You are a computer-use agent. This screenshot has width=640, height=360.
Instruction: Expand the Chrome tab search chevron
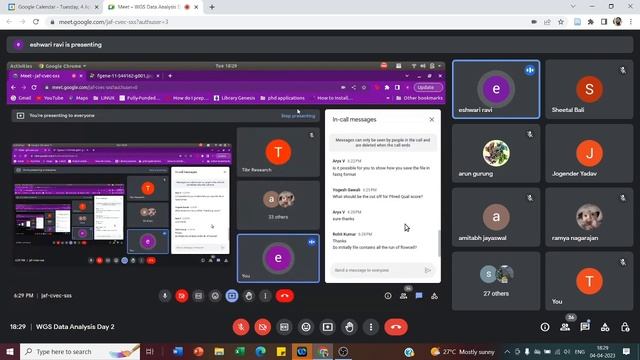click(573, 6)
